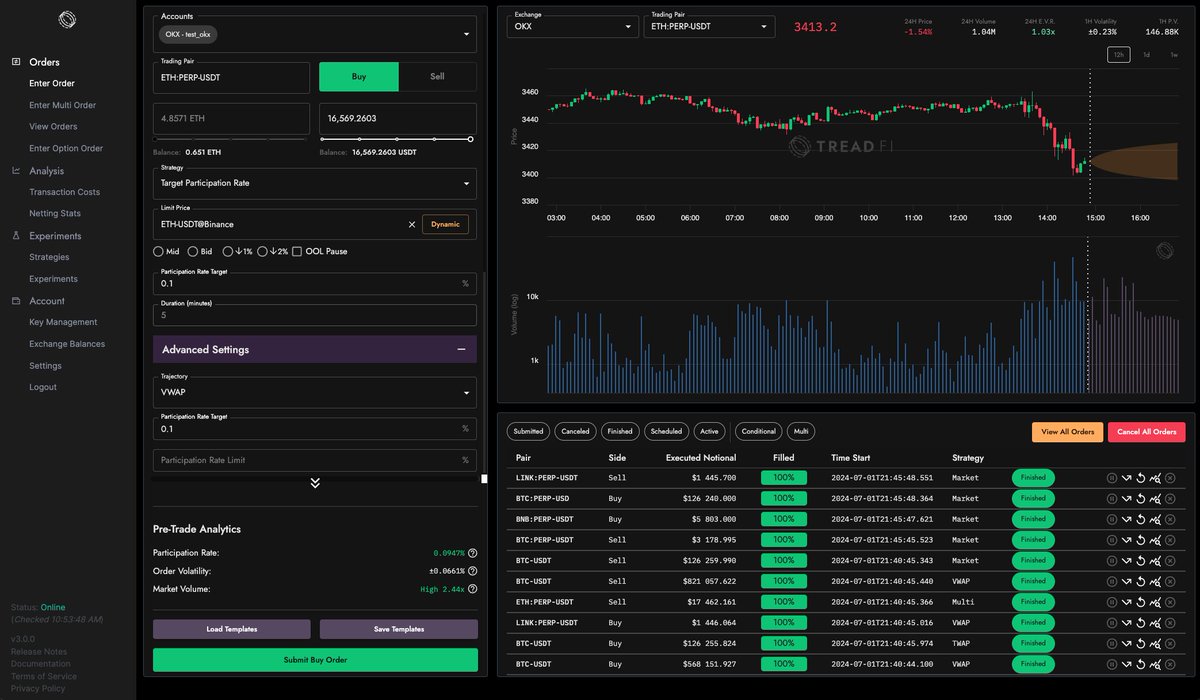Click View All Orders button
This screenshot has width=1200, height=700.
click(1068, 432)
